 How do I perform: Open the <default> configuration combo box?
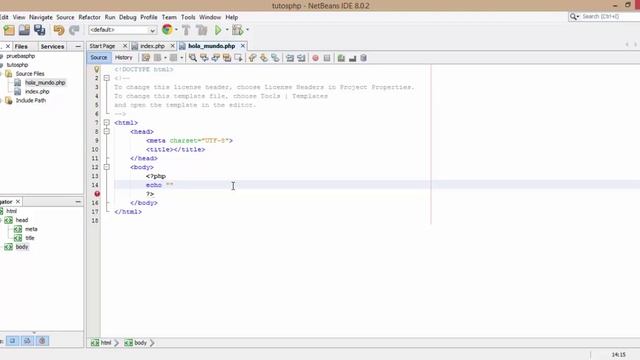(122, 30)
